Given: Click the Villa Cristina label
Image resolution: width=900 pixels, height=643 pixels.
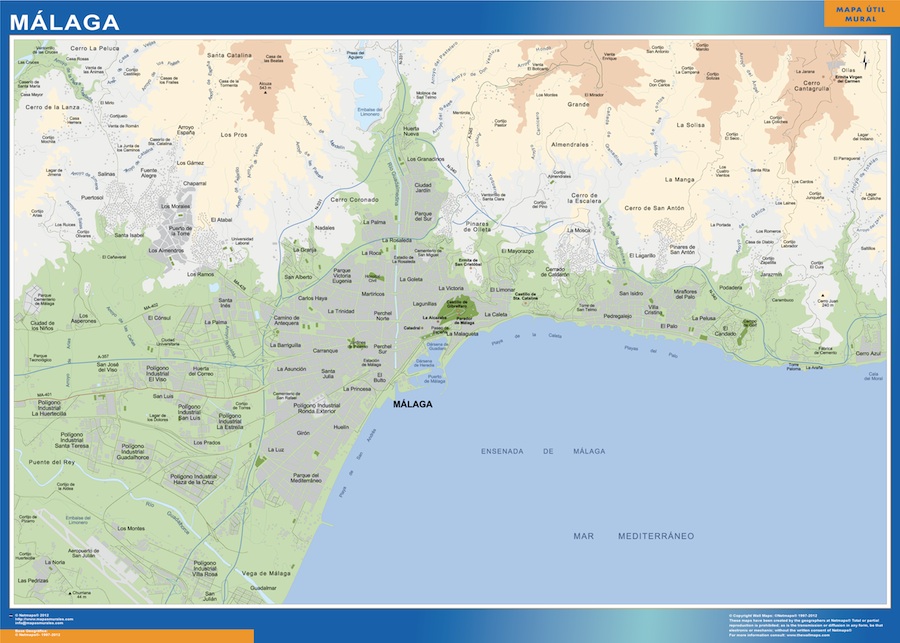Looking at the screenshot, I should [x=653, y=310].
